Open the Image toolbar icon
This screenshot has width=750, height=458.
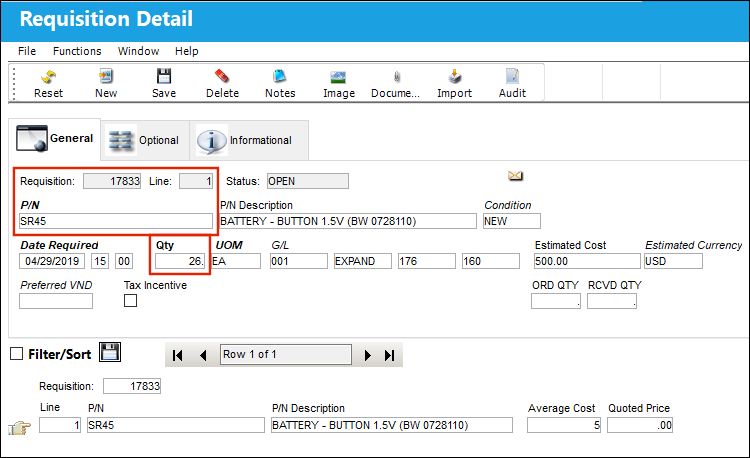(338, 76)
